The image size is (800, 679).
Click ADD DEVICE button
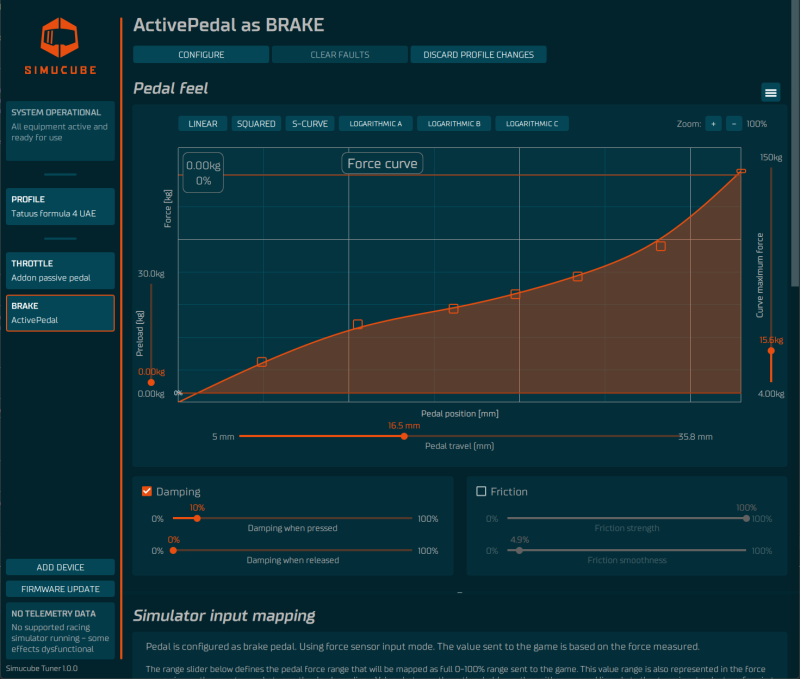point(60,567)
